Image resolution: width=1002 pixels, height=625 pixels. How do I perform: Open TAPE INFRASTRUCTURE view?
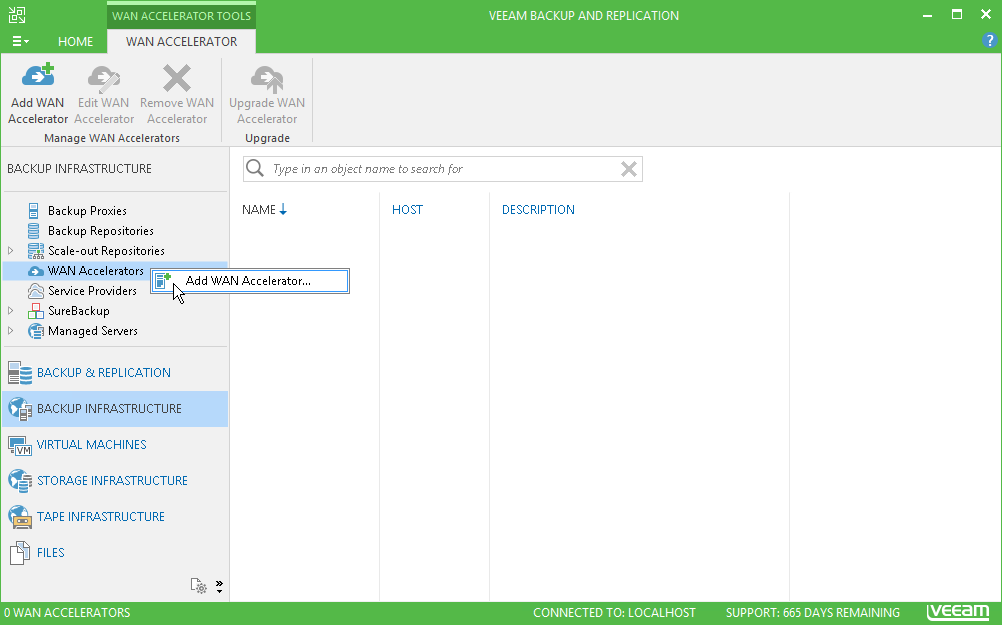pos(101,516)
